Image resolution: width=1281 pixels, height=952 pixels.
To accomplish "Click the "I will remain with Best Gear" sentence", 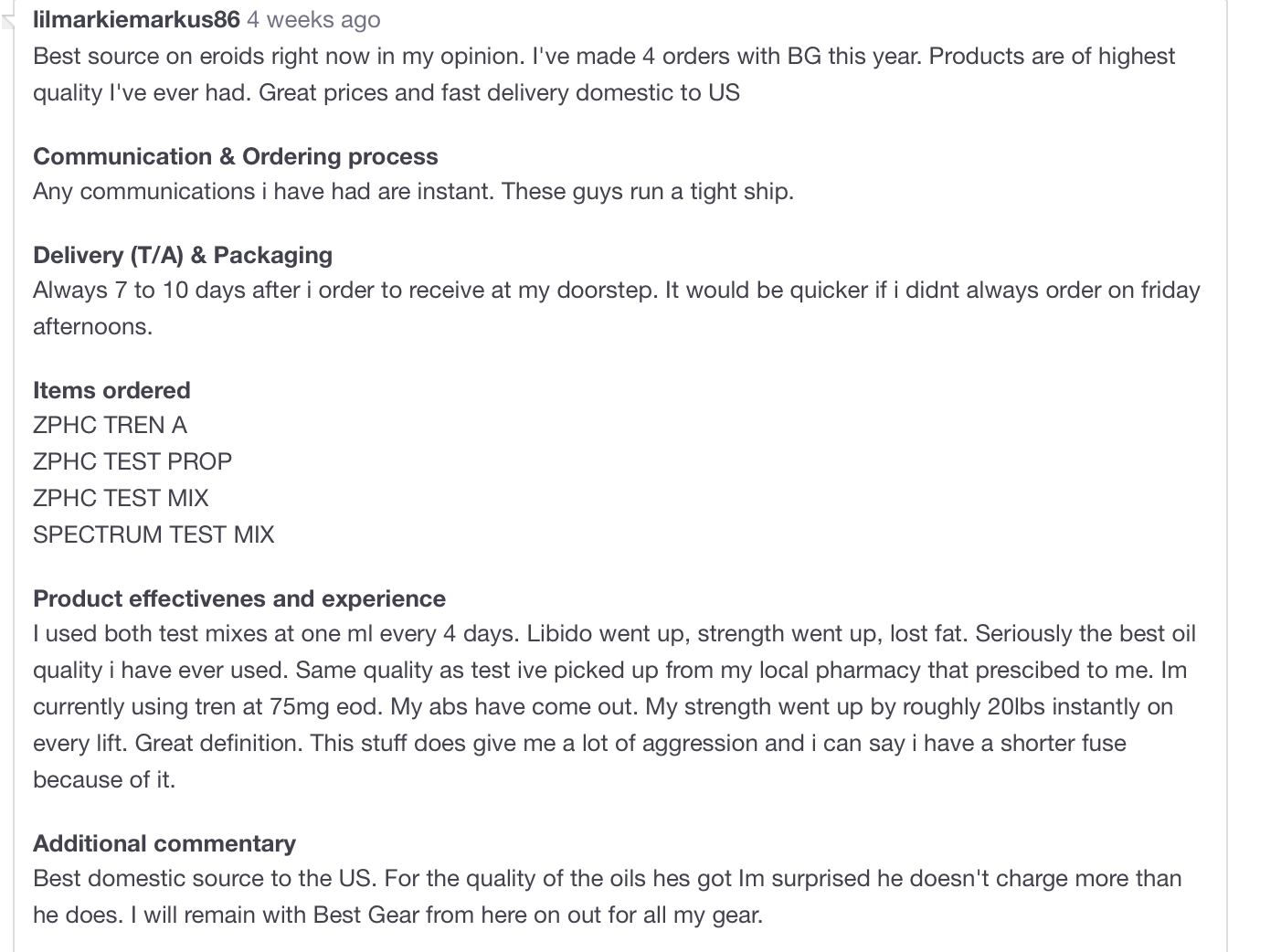I will pos(446,915).
